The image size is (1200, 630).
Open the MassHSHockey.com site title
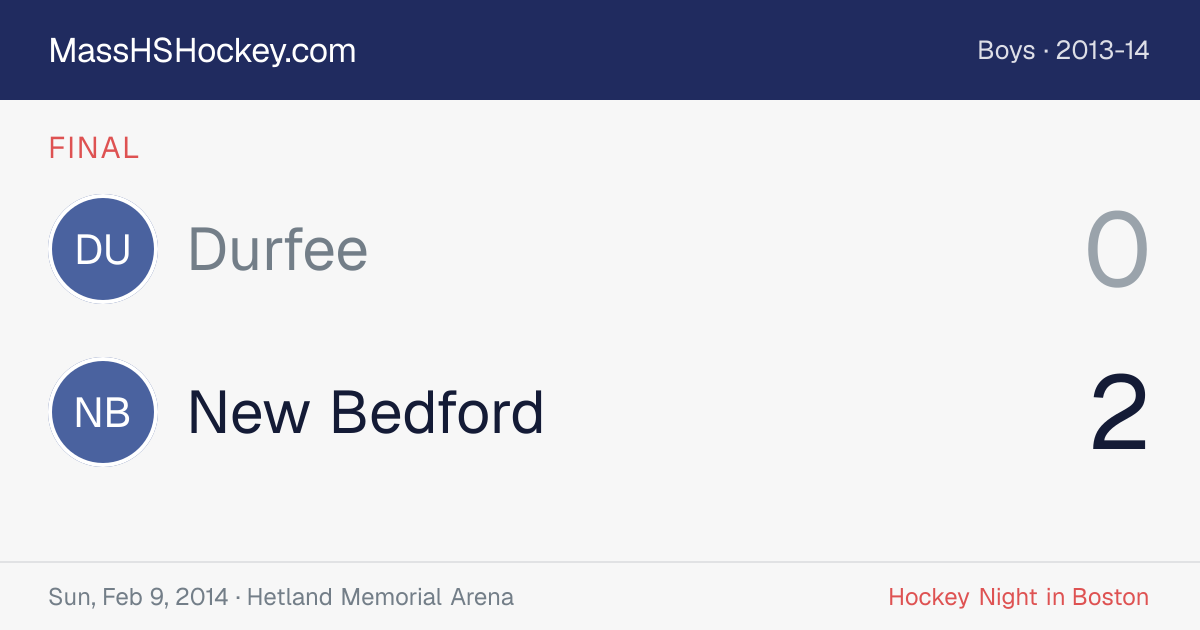(202, 51)
